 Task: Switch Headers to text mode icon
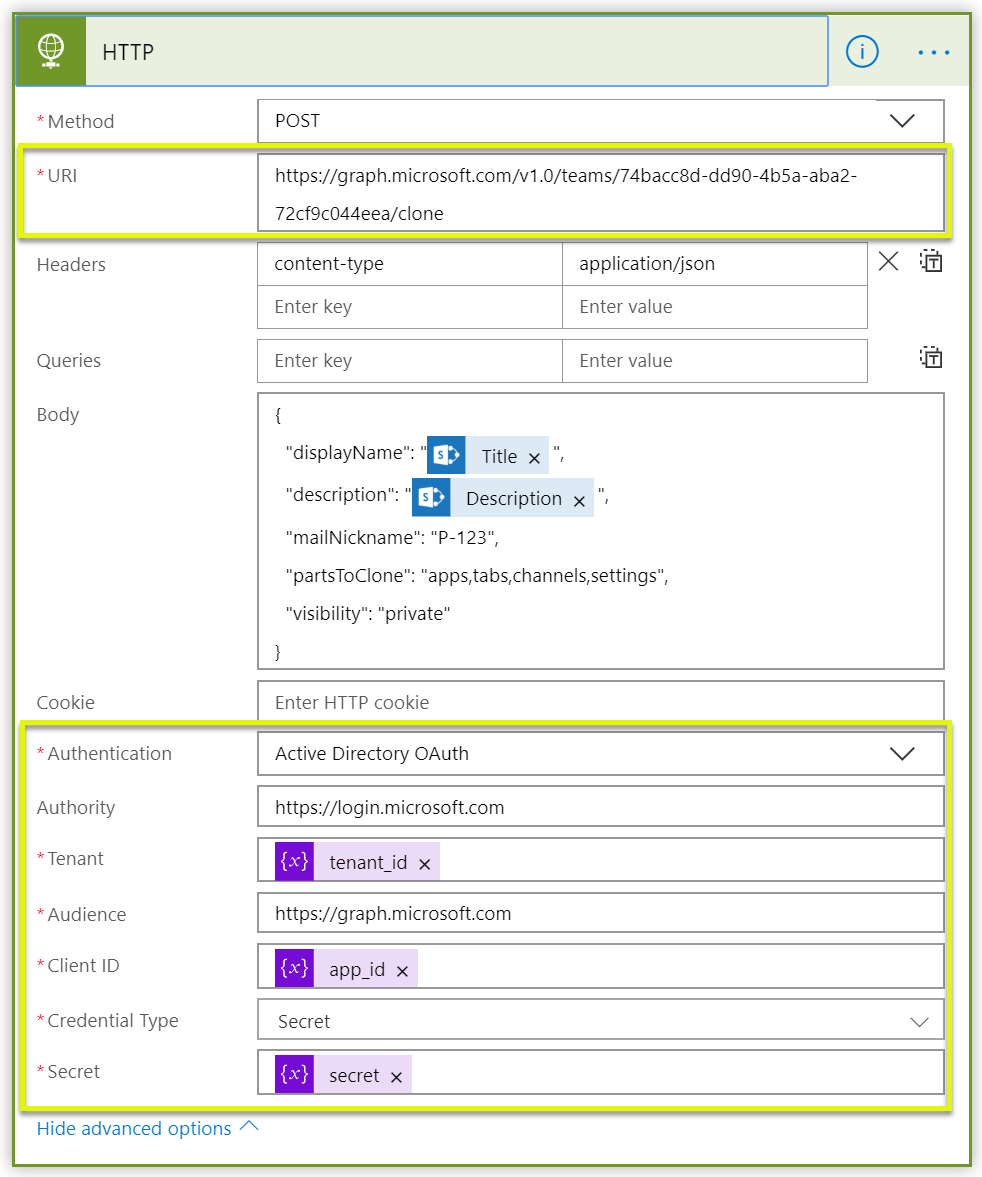coord(931,261)
